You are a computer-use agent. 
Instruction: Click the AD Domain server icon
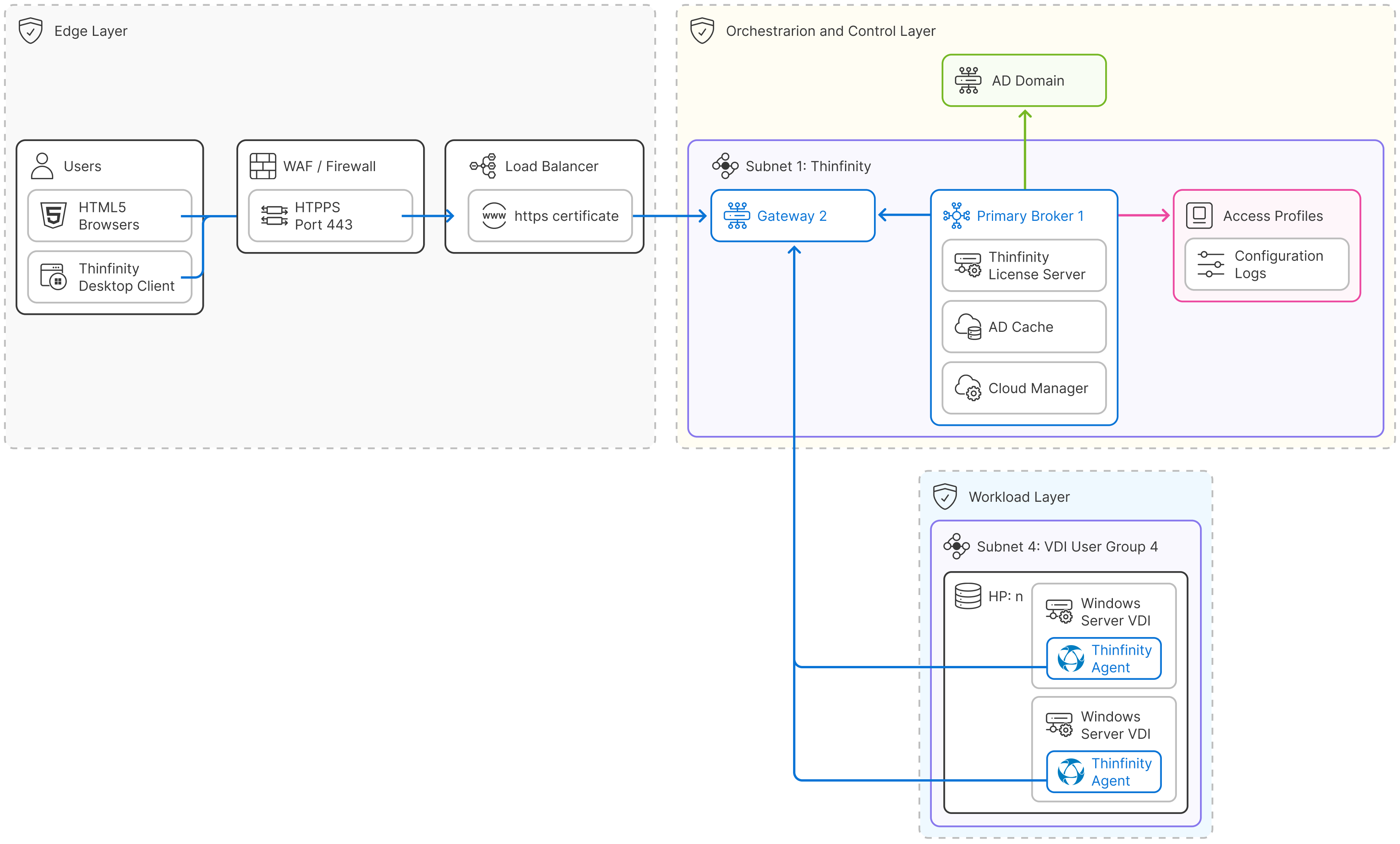pyautogui.click(x=968, y=80)
